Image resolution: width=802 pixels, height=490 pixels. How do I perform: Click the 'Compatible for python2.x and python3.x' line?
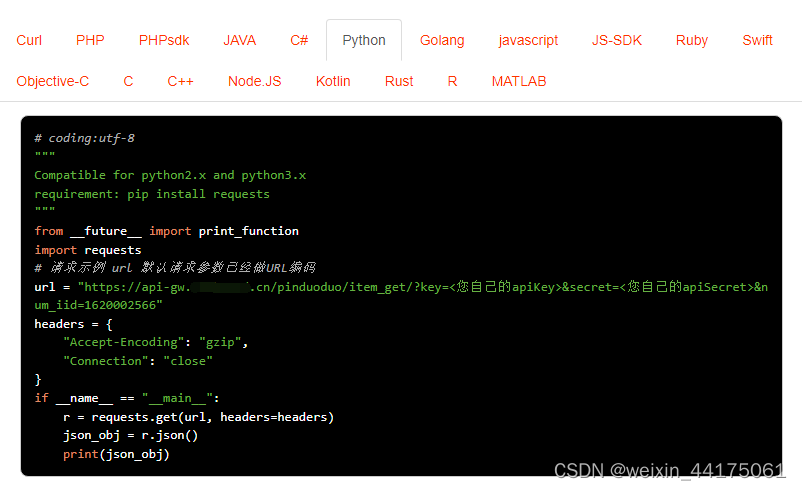170,175
